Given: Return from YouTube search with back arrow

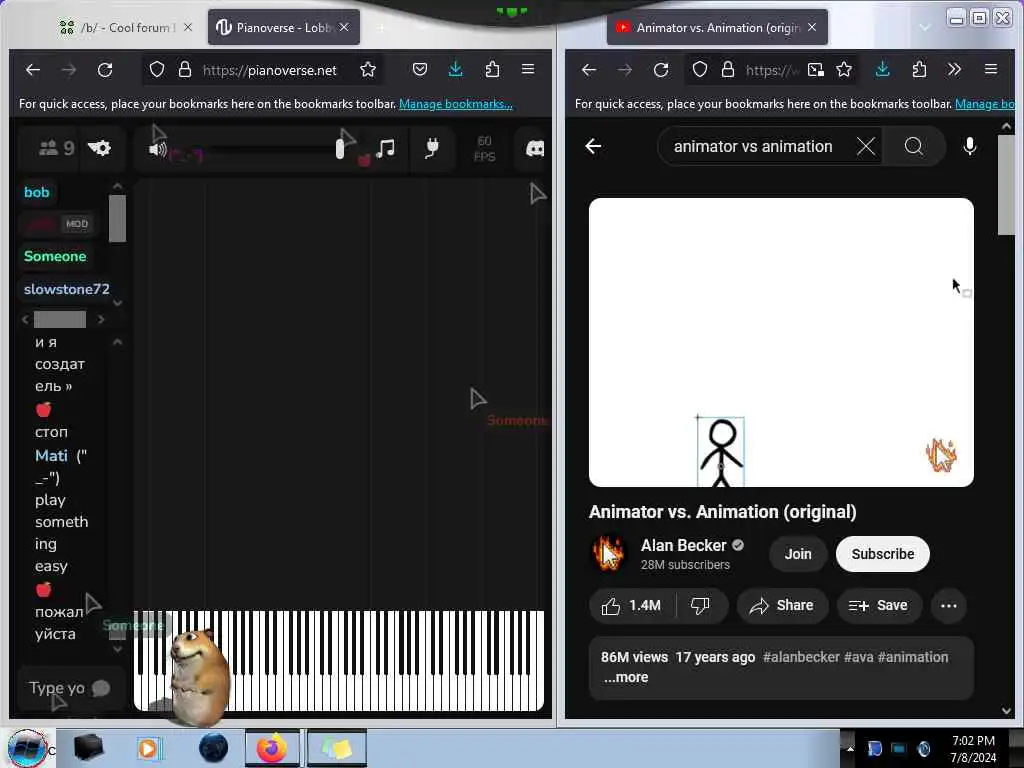Looking at the screenshot, I should coord(593,146).
